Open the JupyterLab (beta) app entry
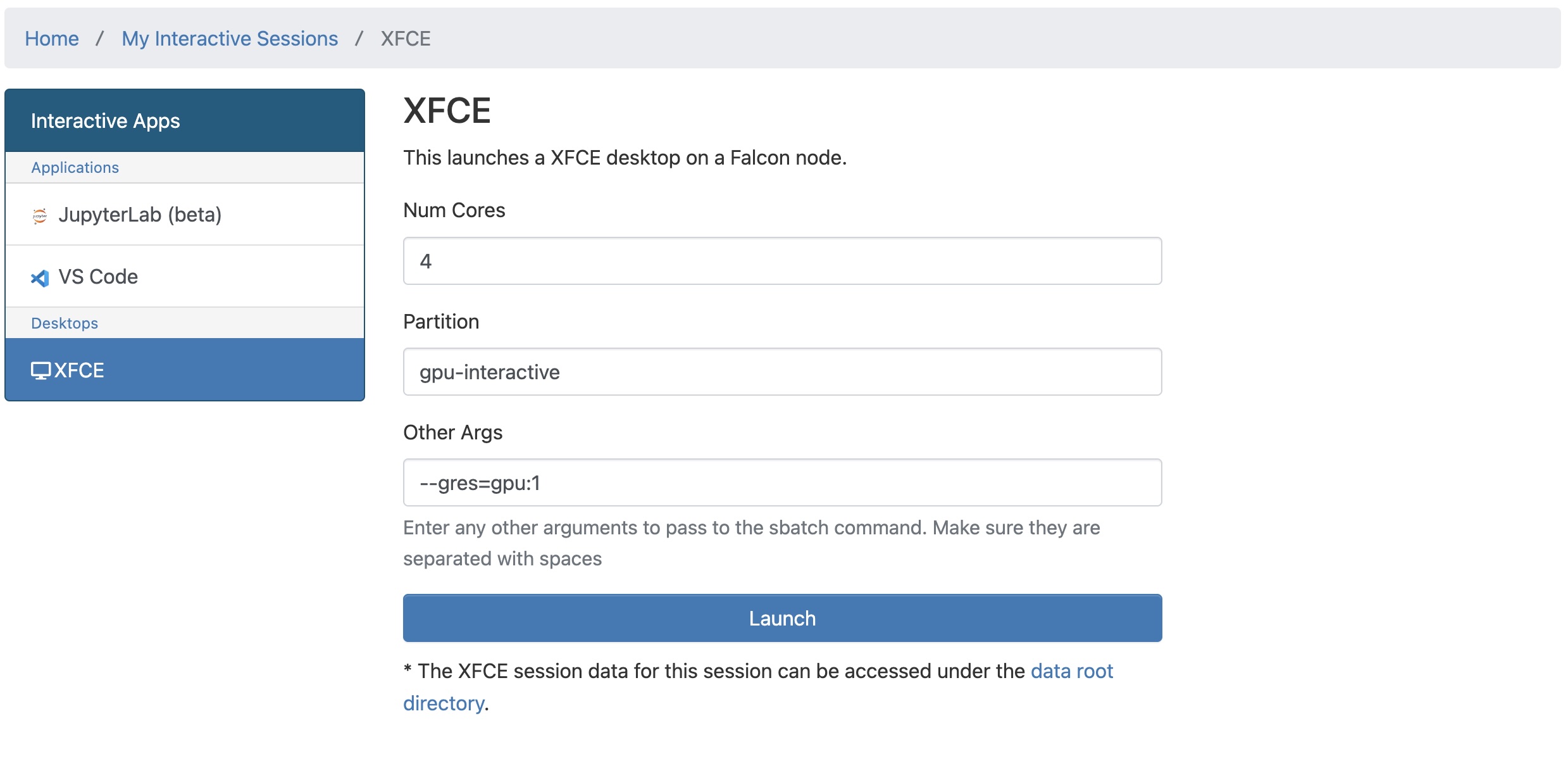The width and height of the screenshot is (1568, 780). tap(140, 215)
